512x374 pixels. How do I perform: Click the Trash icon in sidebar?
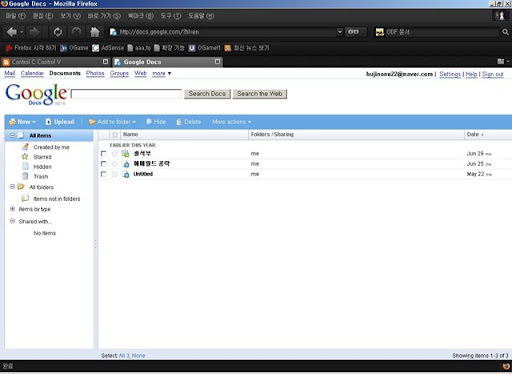[x=25, y=176]
